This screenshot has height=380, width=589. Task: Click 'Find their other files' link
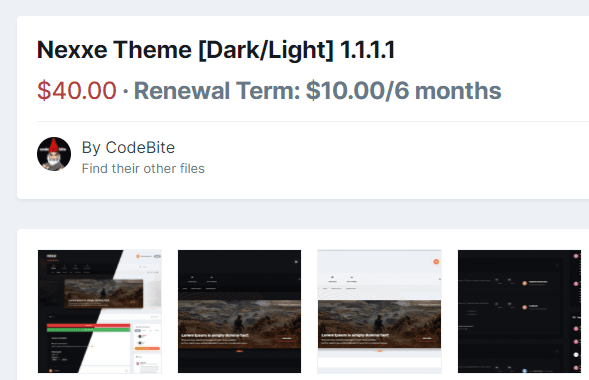(x=143, y=169)
